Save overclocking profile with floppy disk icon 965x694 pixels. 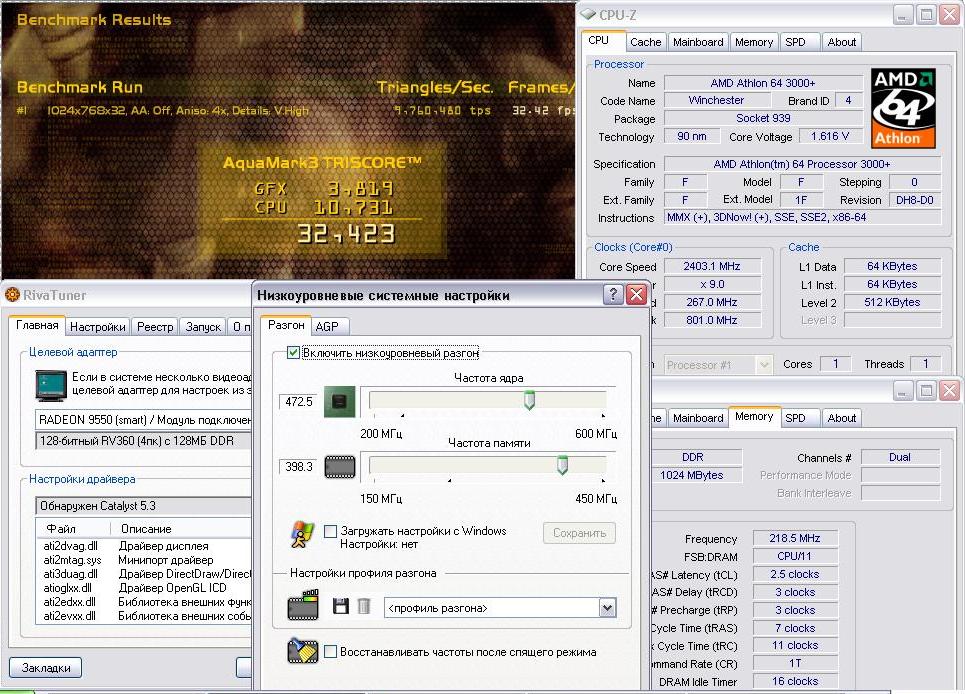pyautogui.click(x=341, y=607)
